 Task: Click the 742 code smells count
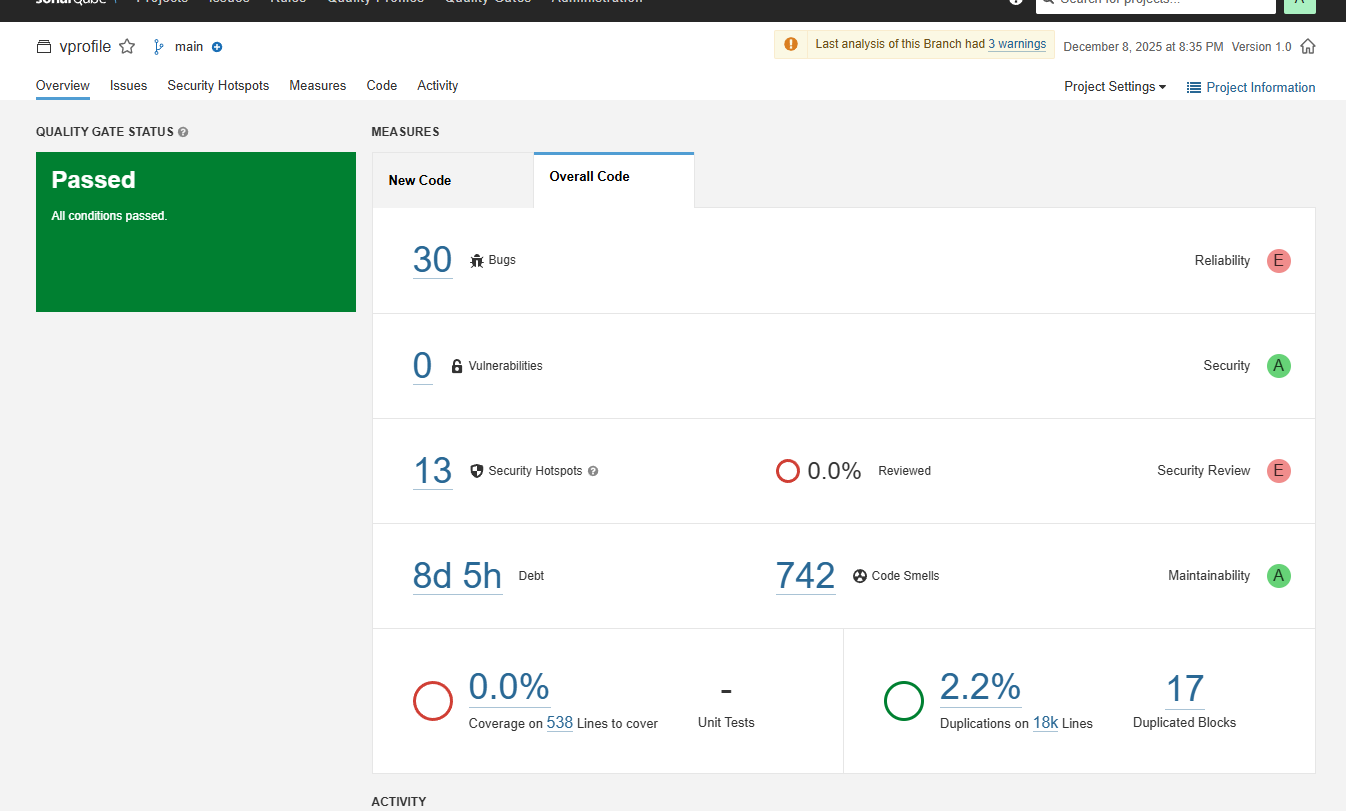pos(806,575)
